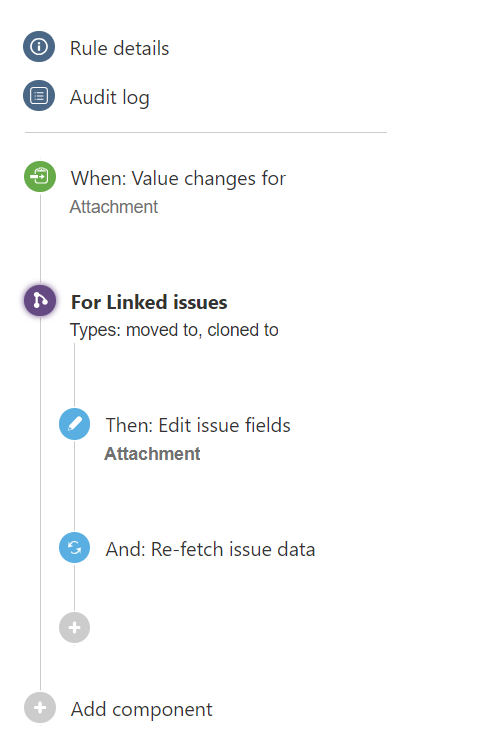Add component inside branch via plus icon

click(74, 628)
